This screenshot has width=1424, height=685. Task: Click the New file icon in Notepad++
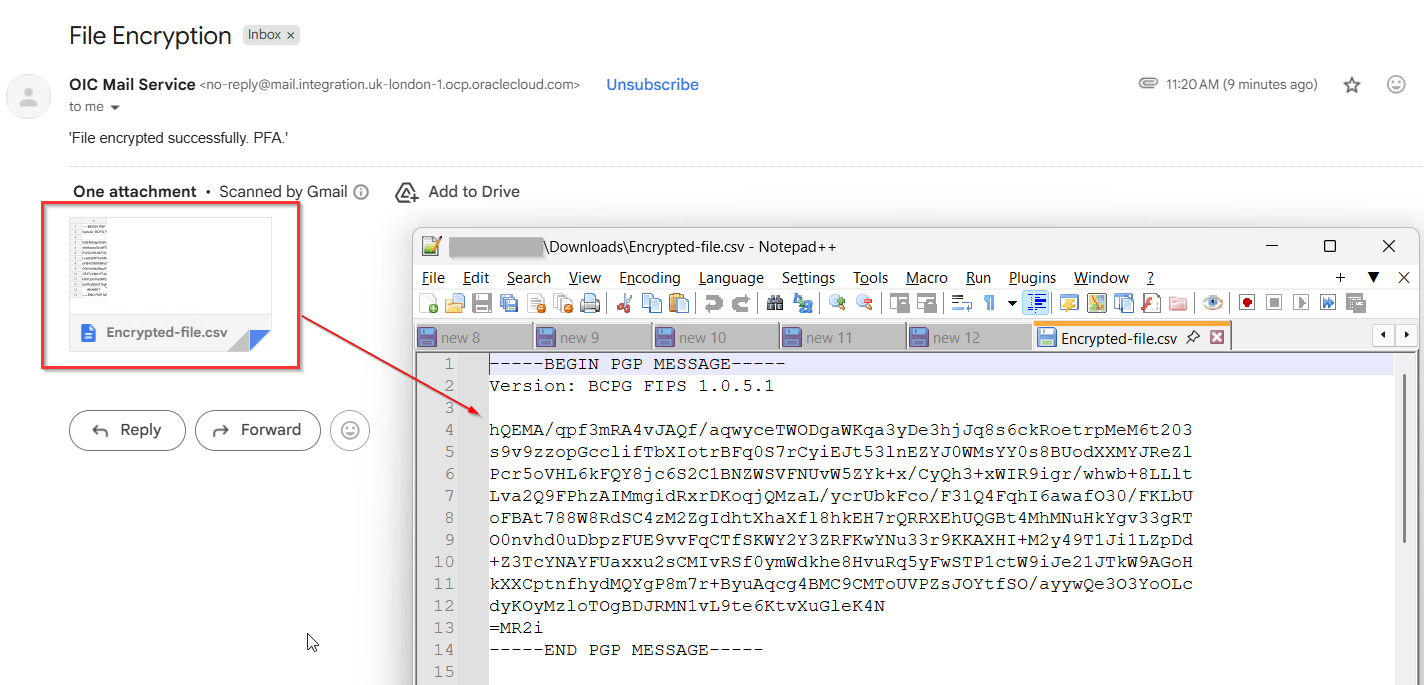(429, 303)
